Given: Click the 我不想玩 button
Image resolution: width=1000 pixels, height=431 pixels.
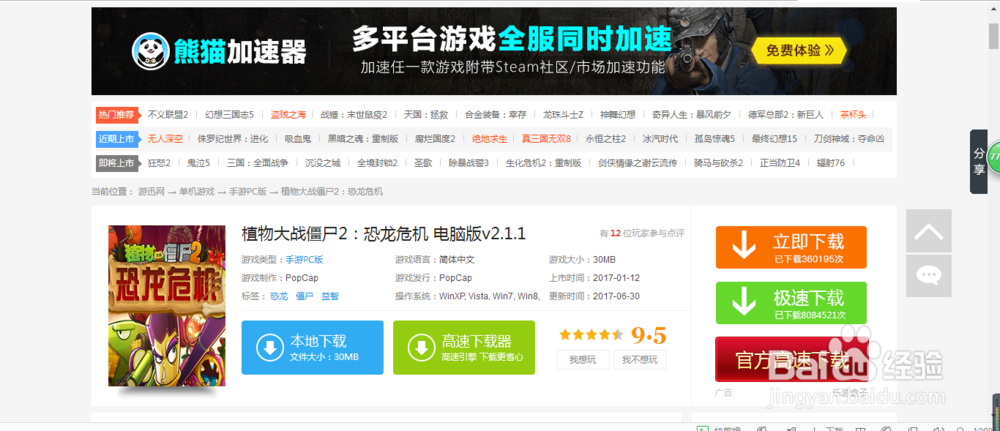Looking at the screenshot, I should click(x=640, y=360).
